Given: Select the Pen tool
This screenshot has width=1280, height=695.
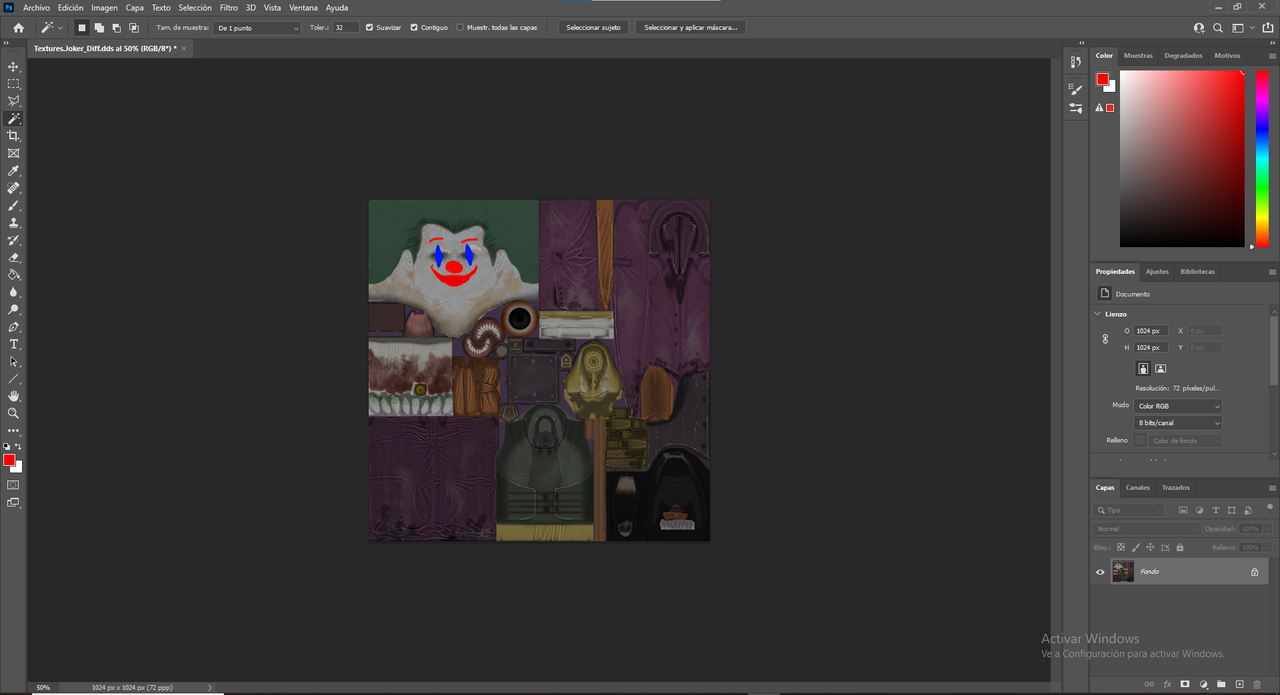Looking at the screenshot, I should 13,327.
